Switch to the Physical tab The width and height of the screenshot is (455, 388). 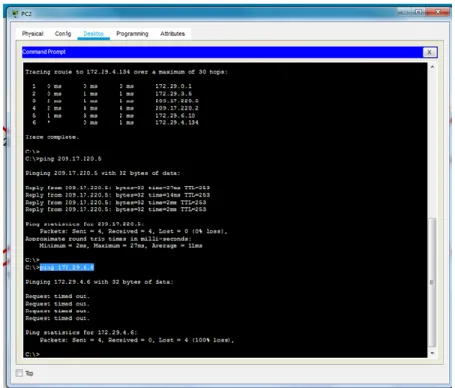tap(33, 34)
